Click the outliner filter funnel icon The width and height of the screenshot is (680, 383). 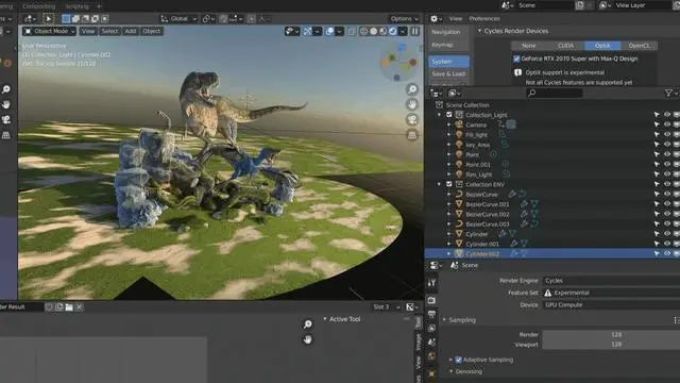click(x=669, y=93)
